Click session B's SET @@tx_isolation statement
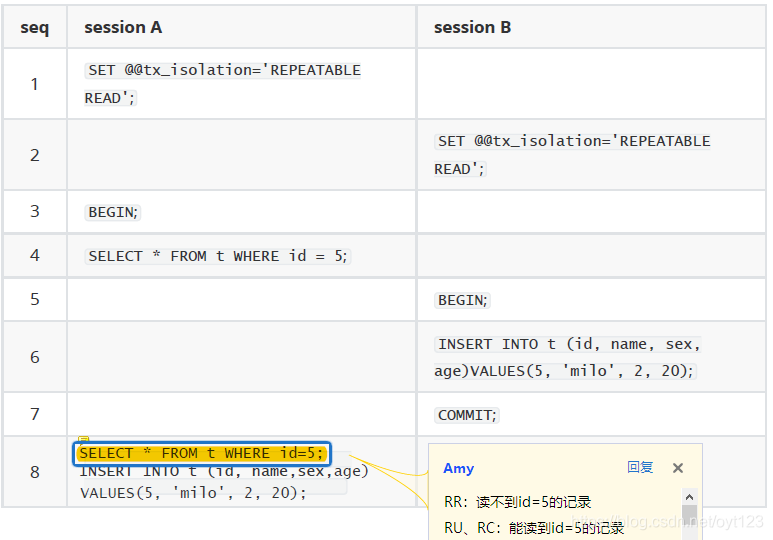 (572, 155)
